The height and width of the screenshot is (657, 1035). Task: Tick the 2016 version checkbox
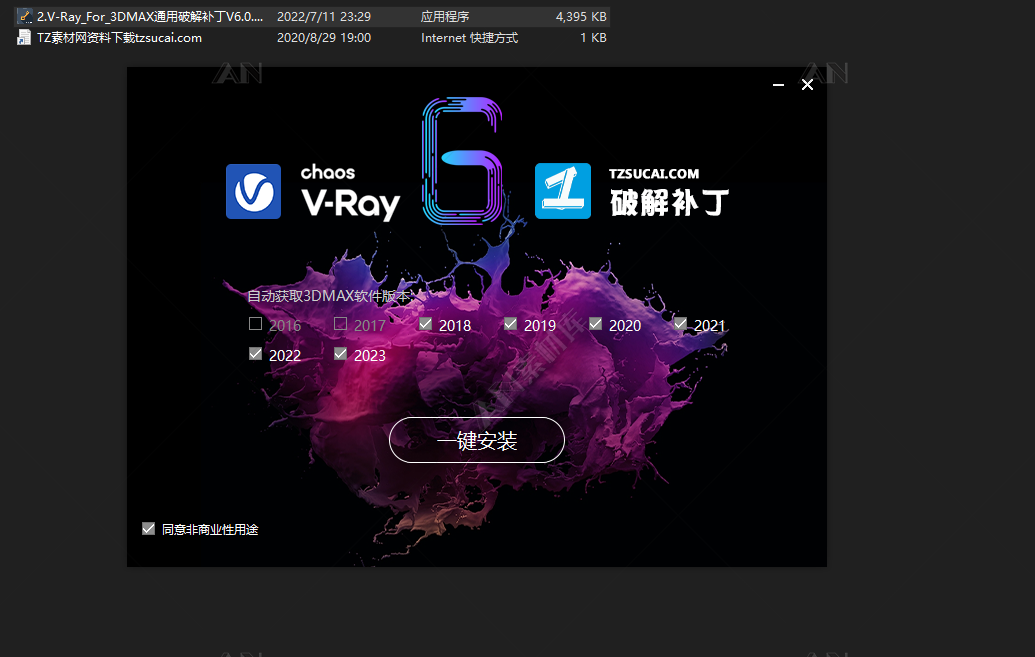coord(255,324)
